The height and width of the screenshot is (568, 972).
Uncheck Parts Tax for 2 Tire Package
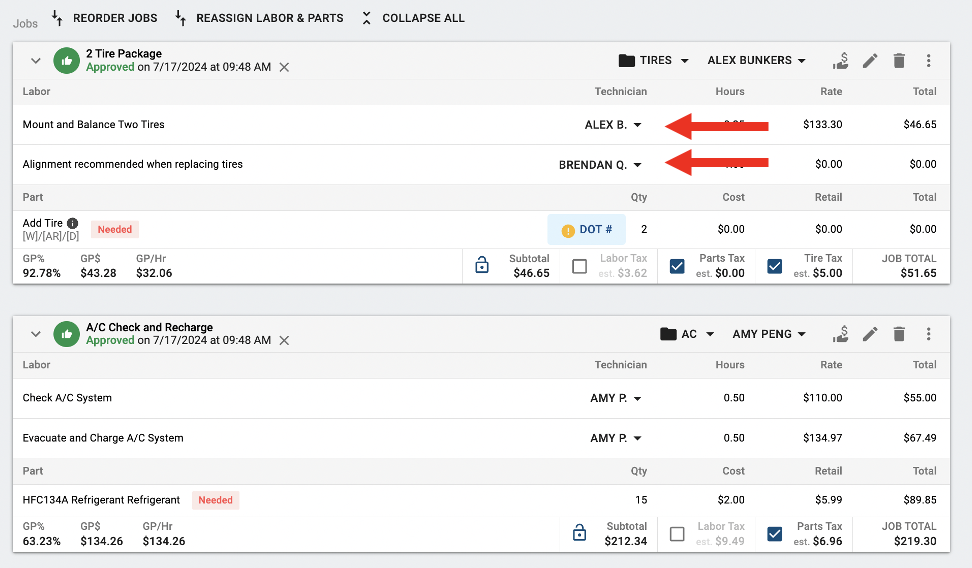pyautogui.click(x=677, y=267)
